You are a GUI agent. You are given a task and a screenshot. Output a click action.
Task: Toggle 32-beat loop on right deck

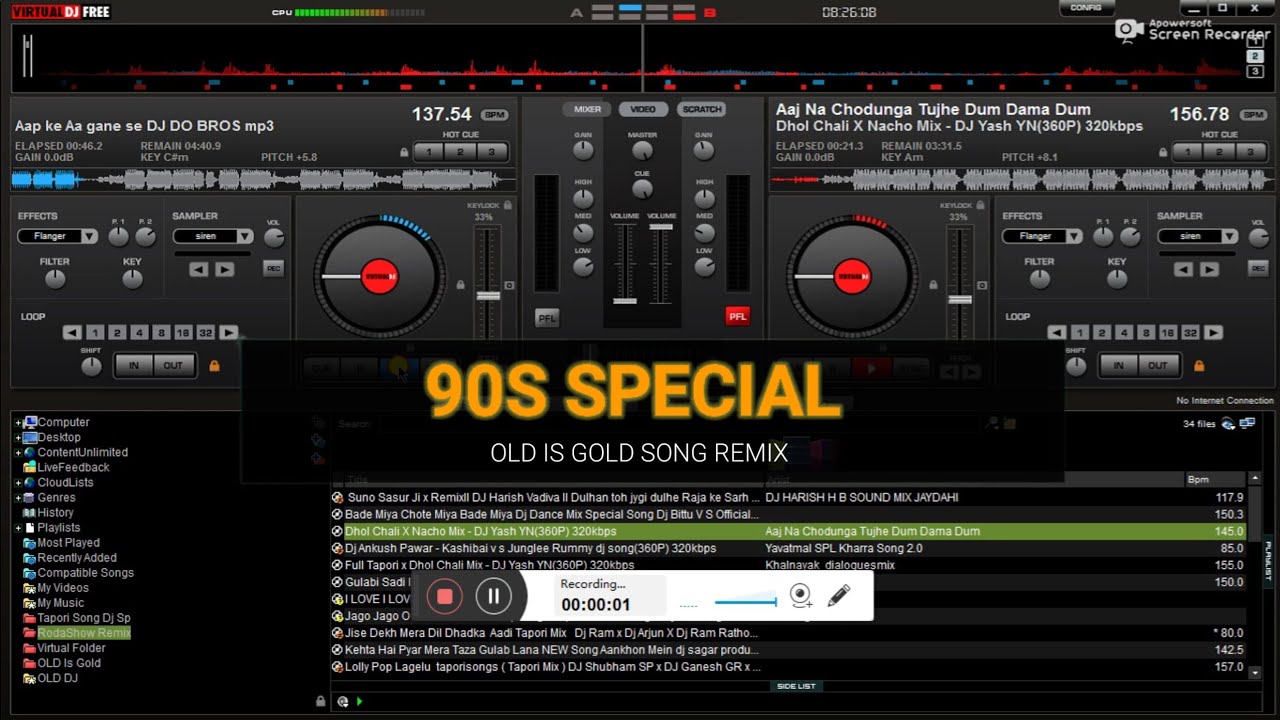click(x=1190, y=333)
